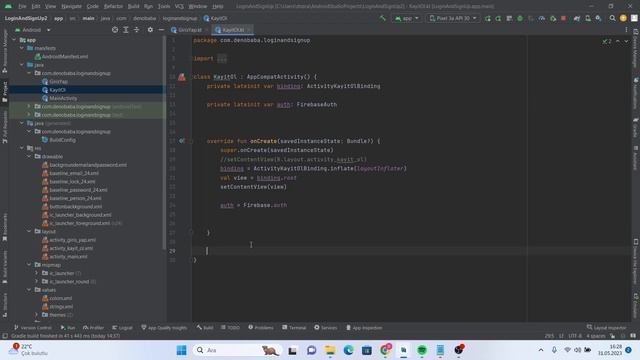This screenshot has width=640, height=360.
Task: Expand the folded import block
Action: pos(222,58)
